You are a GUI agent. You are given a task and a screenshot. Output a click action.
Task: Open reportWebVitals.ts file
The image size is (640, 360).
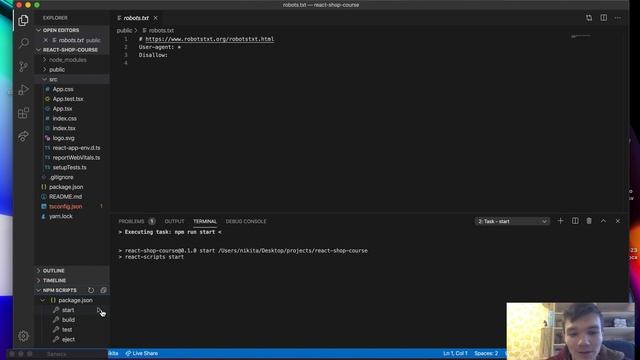pyautogui.click(x=76, y=158)
